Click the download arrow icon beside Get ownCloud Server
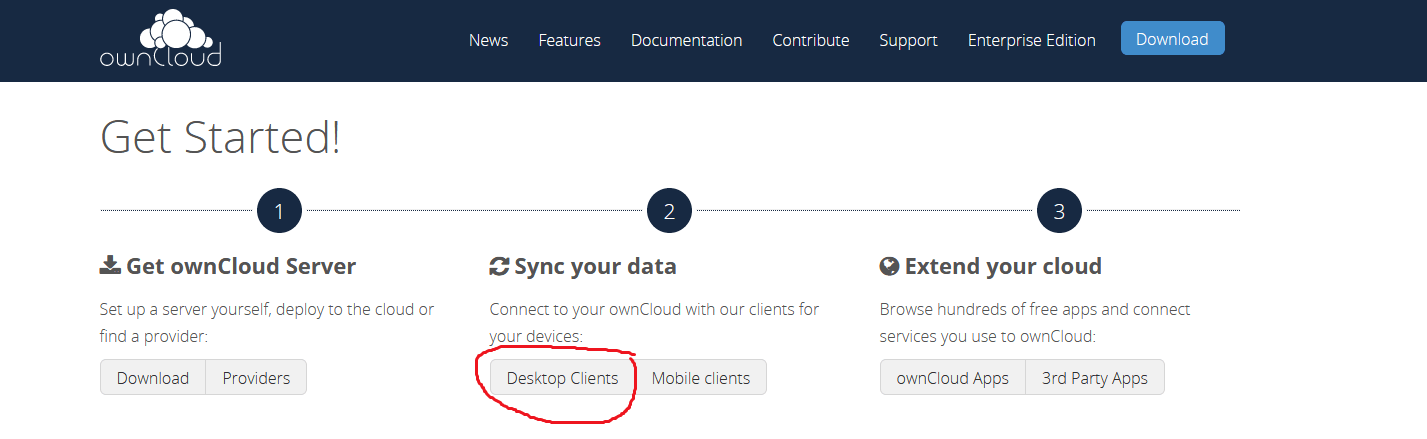Screen dimensions: 1427x439 110,266
